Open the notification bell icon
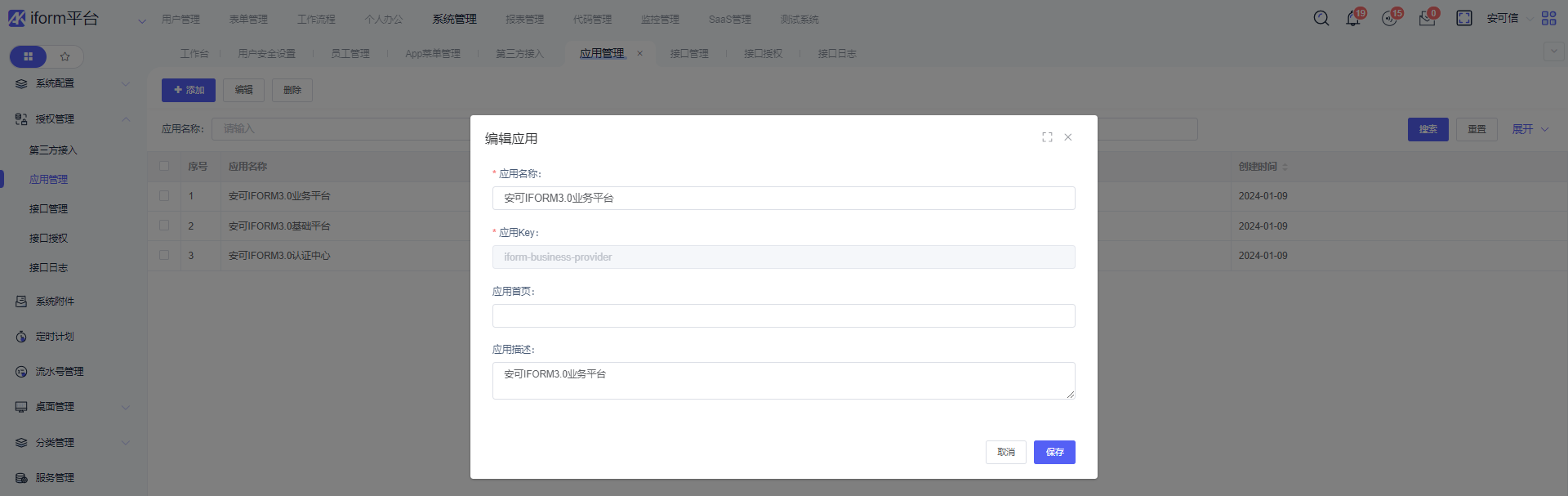Screen dimensions: 1568x496 [1353, 19]
